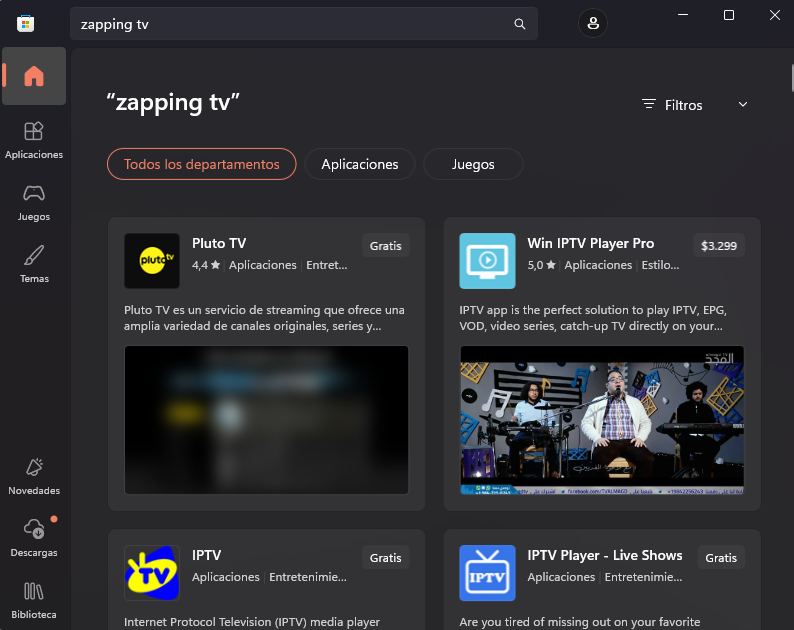Screen dimensions: 794x630
Task: Click the "zapping tv" results heading
Action: 173,102
